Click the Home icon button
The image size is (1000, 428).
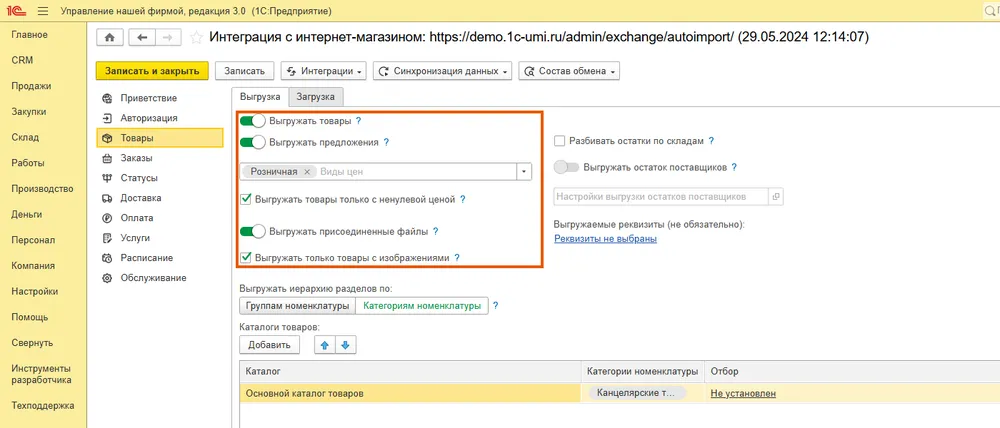point(110,38)
